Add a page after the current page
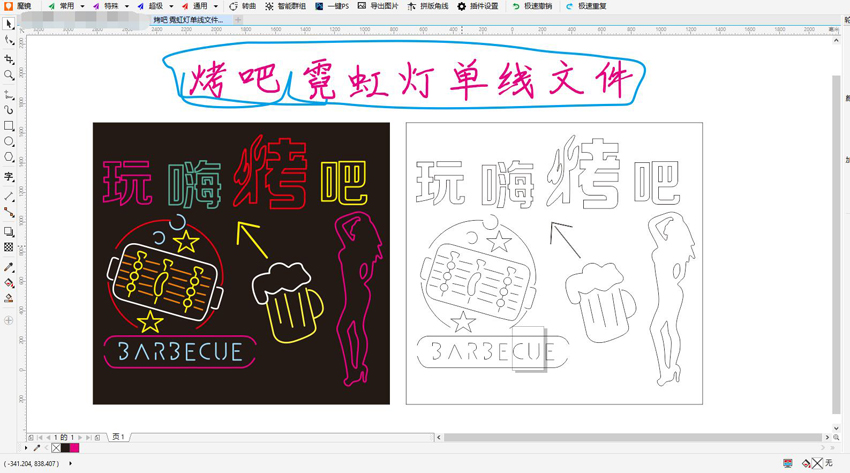 [98, 437]
